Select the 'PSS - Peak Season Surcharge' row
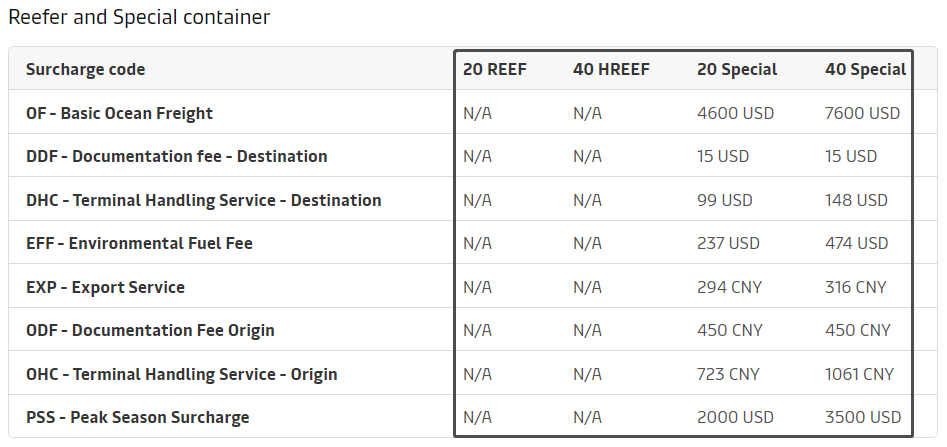Image resolution: width=947 pixels, height=447 pixels. (x=137, y=418)
